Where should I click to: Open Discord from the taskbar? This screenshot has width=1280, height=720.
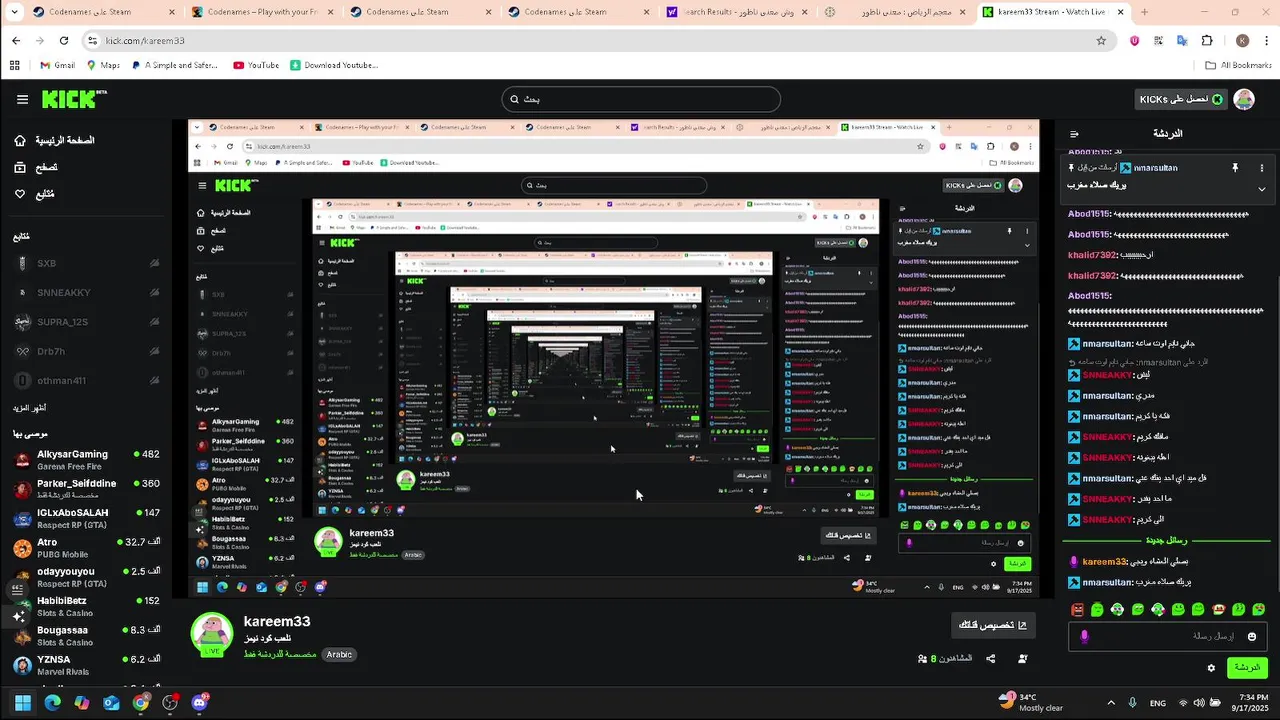point(199,703)
